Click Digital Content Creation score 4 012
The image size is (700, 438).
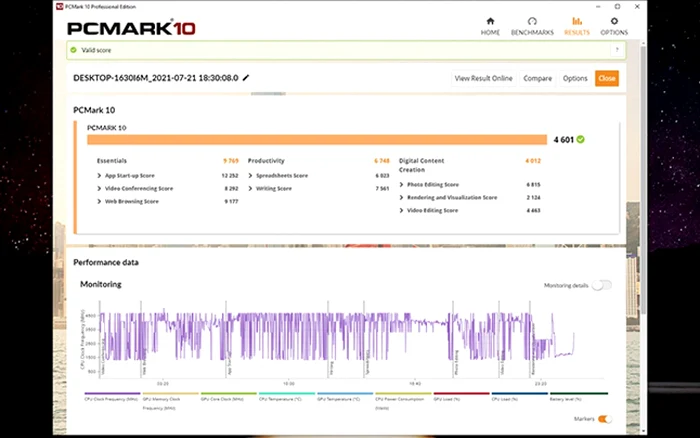[x=533, y=161]
